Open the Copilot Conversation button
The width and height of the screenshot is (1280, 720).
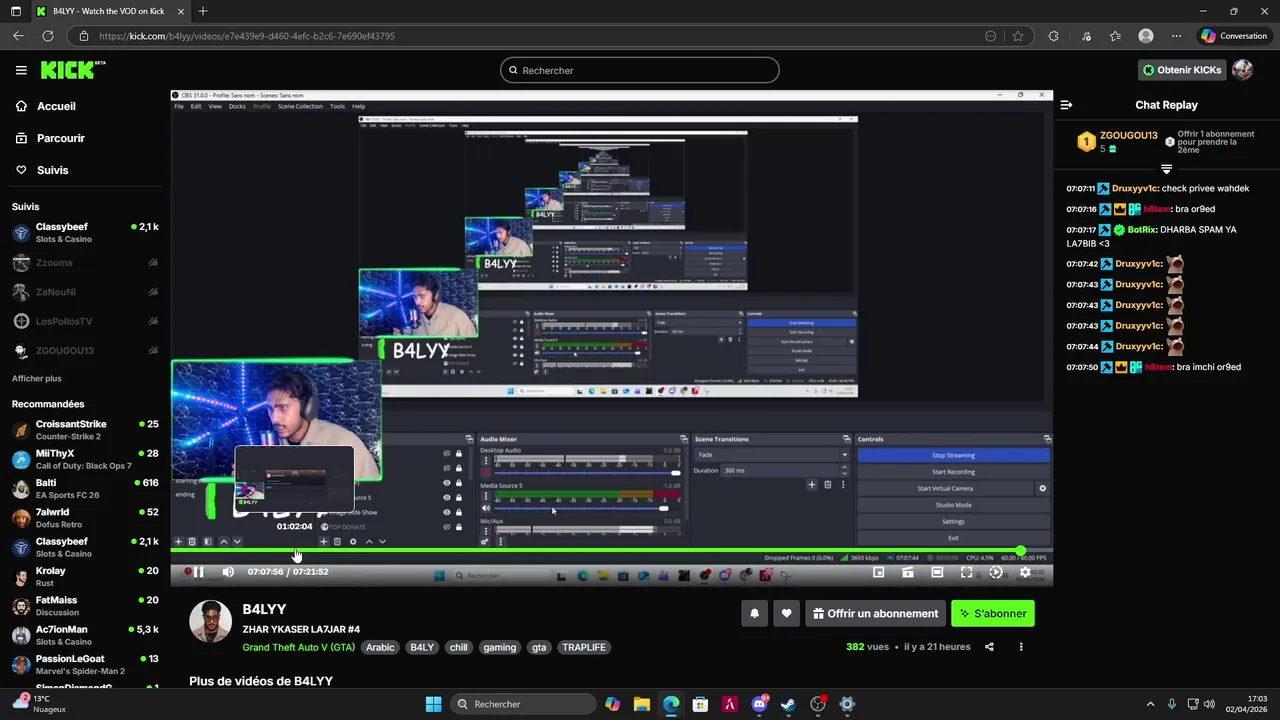[x=1235, y=36]
